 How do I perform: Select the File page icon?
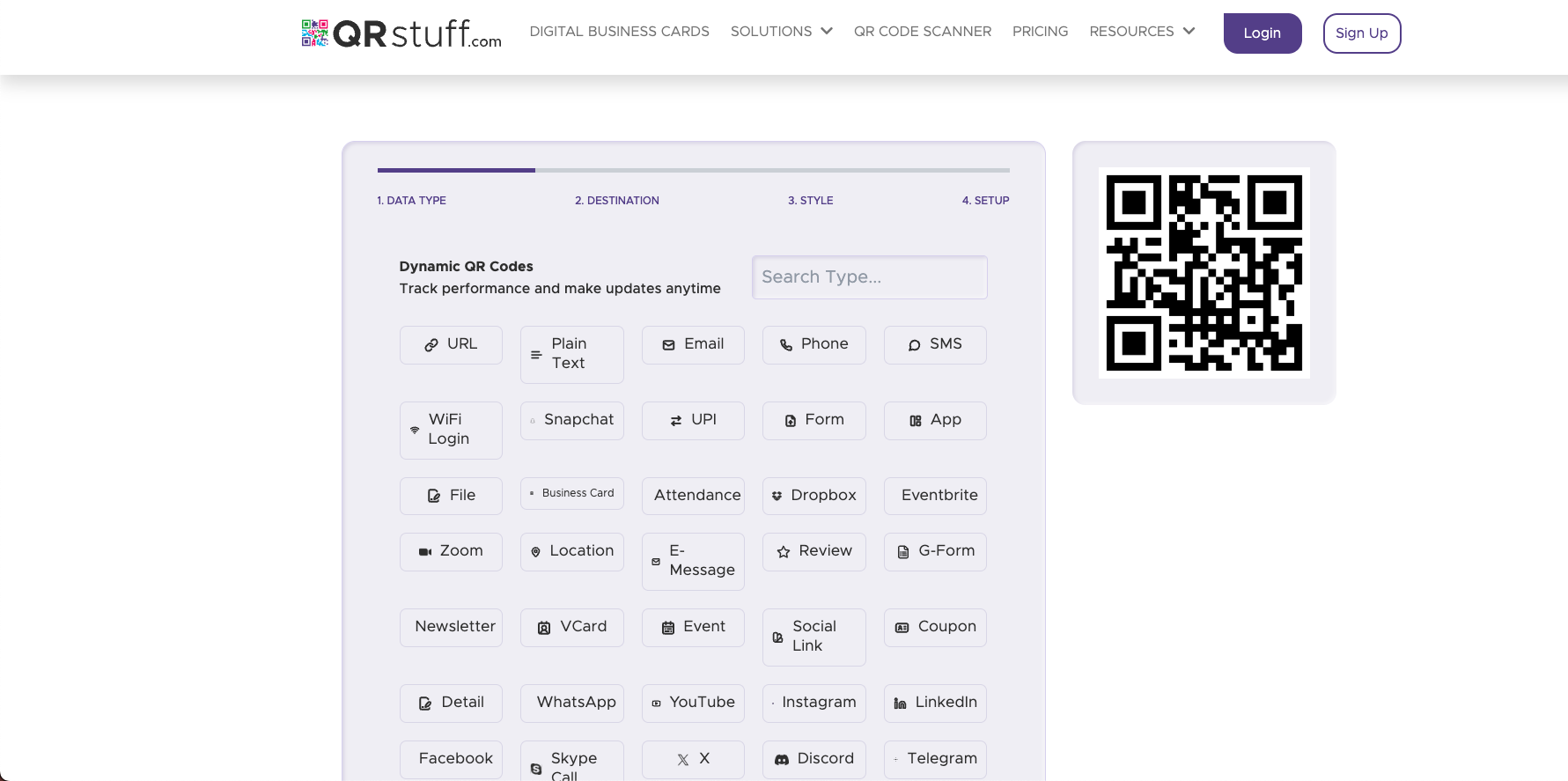[x=434, y=496]
